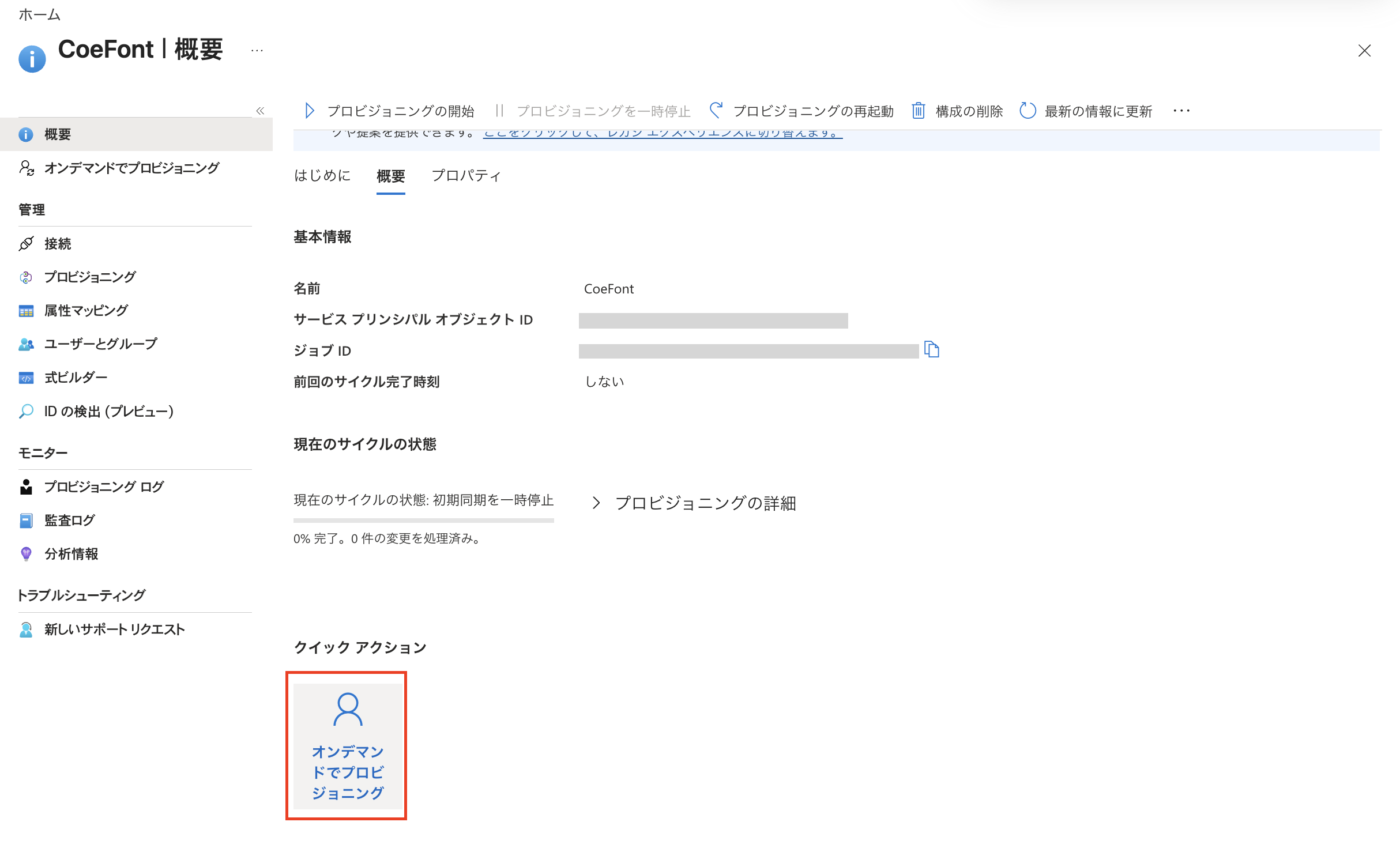Click the ホーム breadcrumb
The image size is (1400, 867).
pos(39,14)
